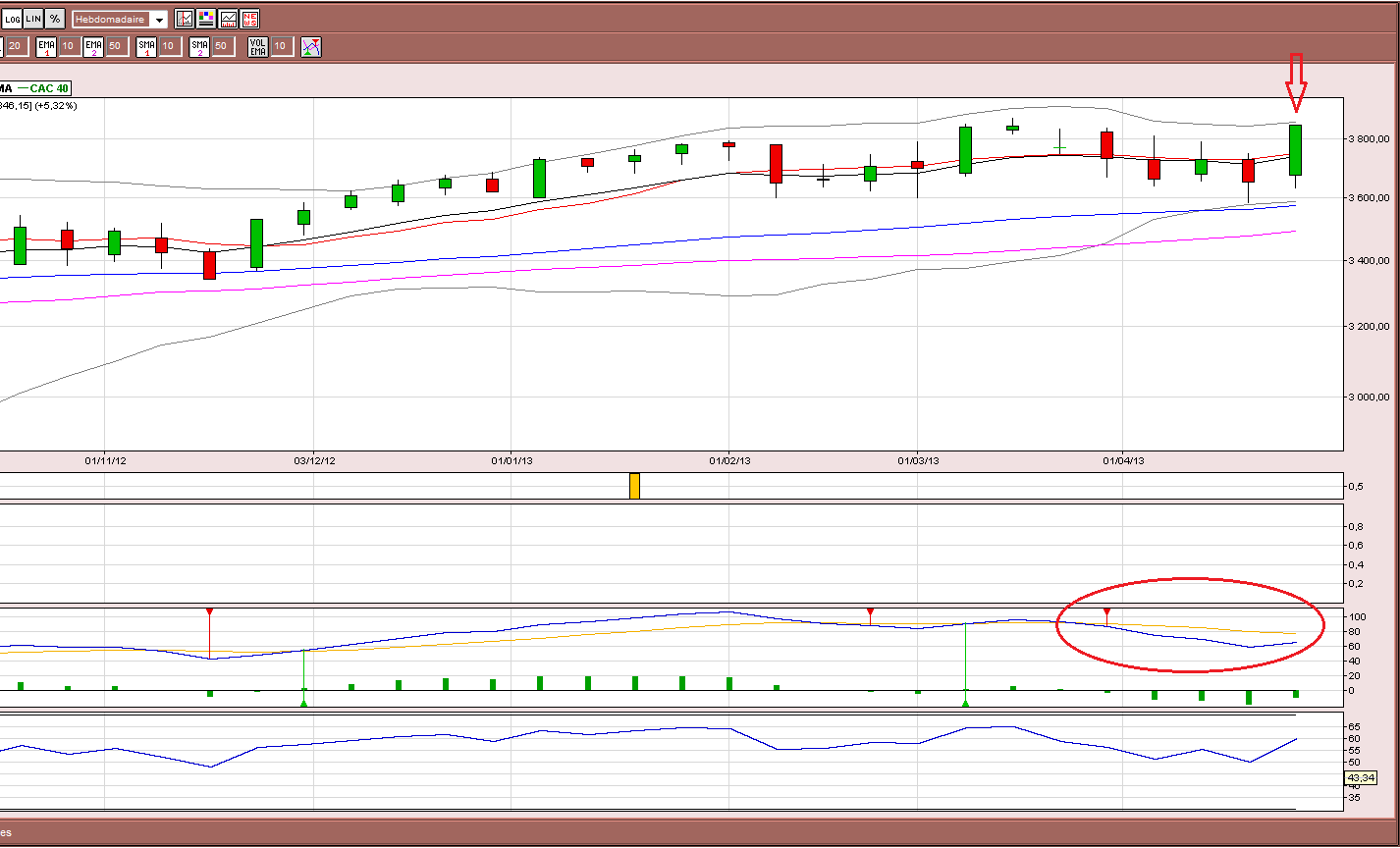Toggle the SMA 1 moving average
This screenshot has width=1400, height=848.
(x=146, y=46)
